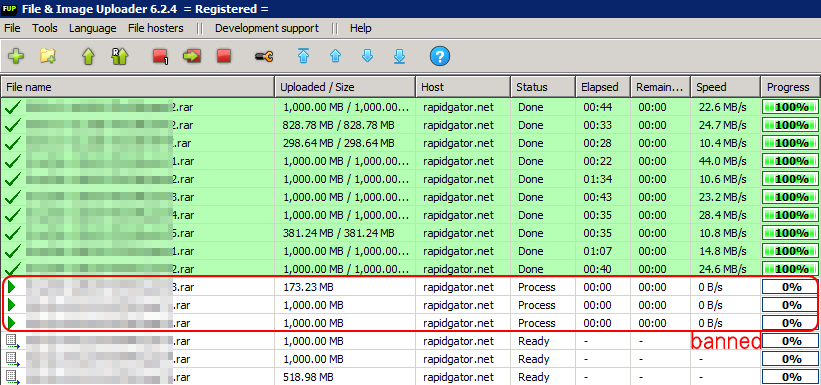
Task: Sort by the Uploaded / Size column header
Action: 346,87
